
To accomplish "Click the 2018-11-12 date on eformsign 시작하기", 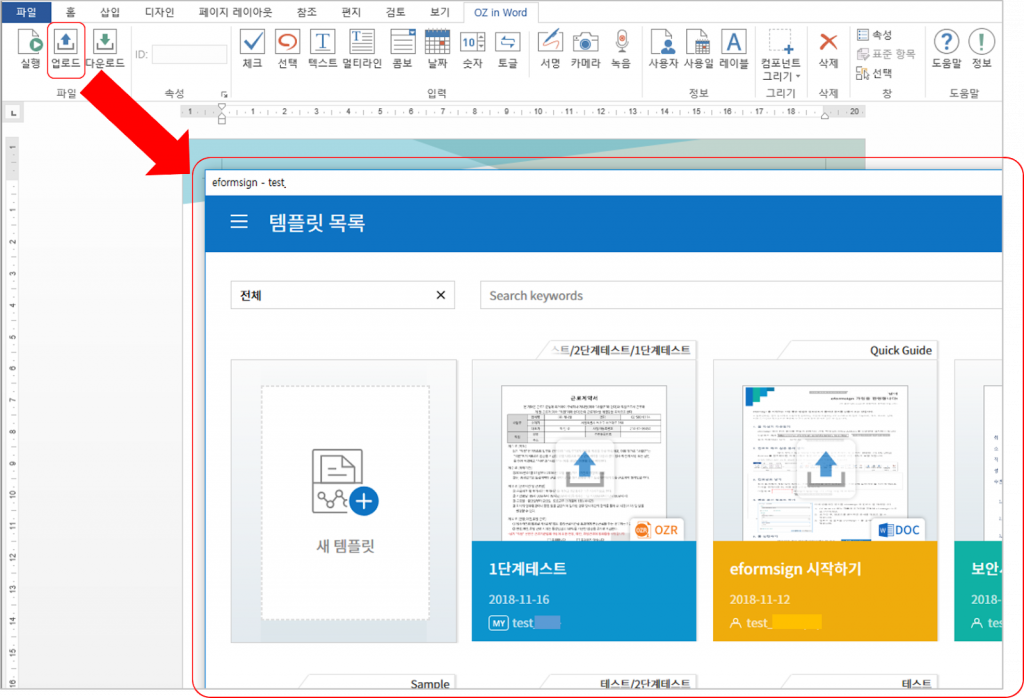I will pos(760,599).
